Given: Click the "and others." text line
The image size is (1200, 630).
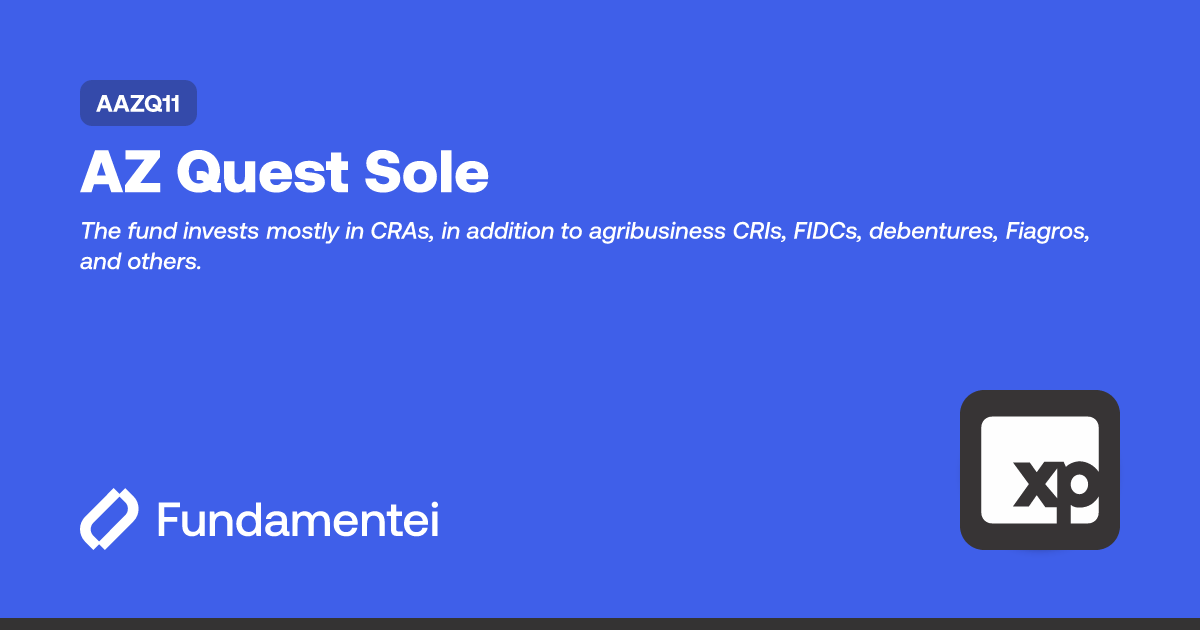Looking at the screenshot, I should pos(142,264).
